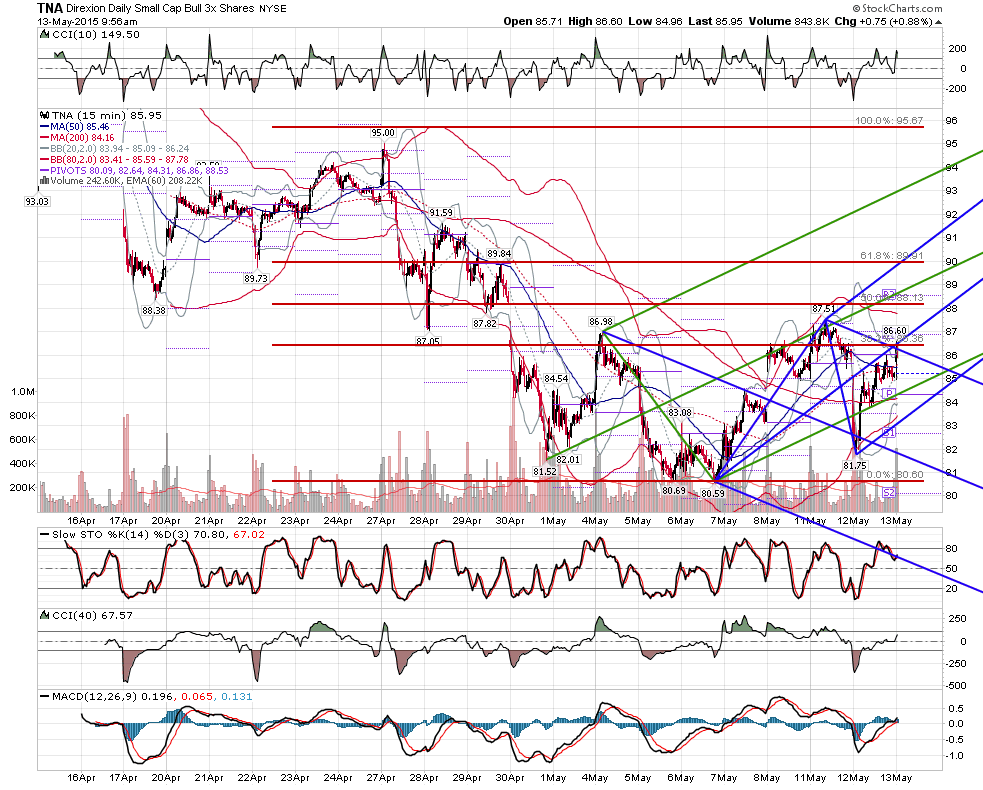
Task: Click the CCI(40) indicator panel icon
Action: tap(45, 616)
